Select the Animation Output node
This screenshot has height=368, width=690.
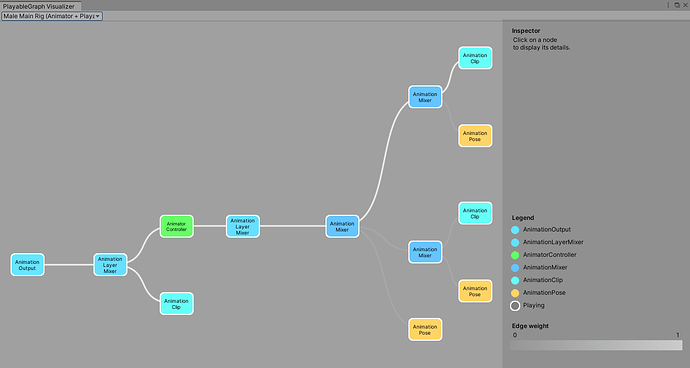point(27,265)
